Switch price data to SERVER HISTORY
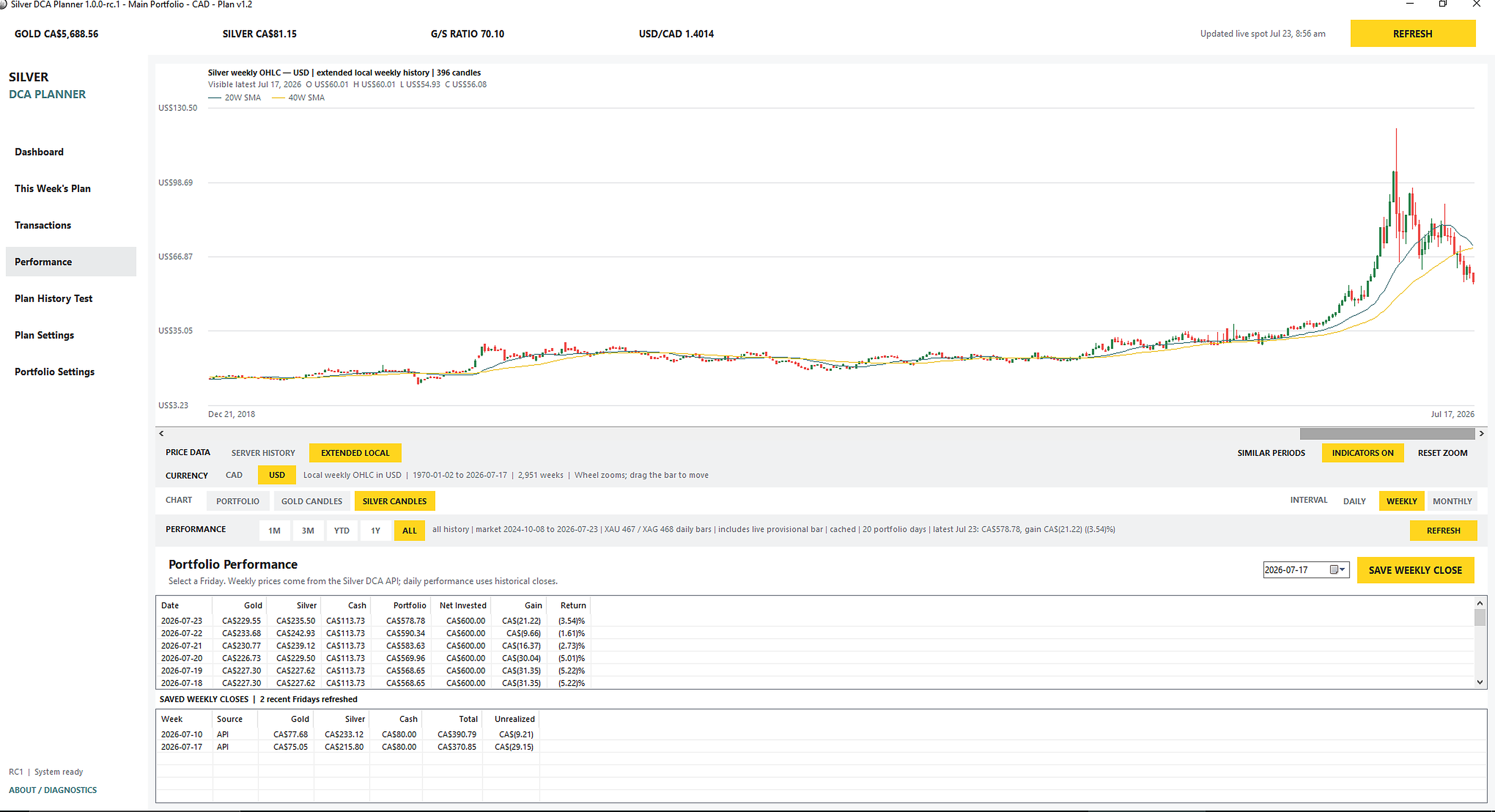Image resolution: width=1495 pixels, height=812 pixels. [x=263, y=453]
